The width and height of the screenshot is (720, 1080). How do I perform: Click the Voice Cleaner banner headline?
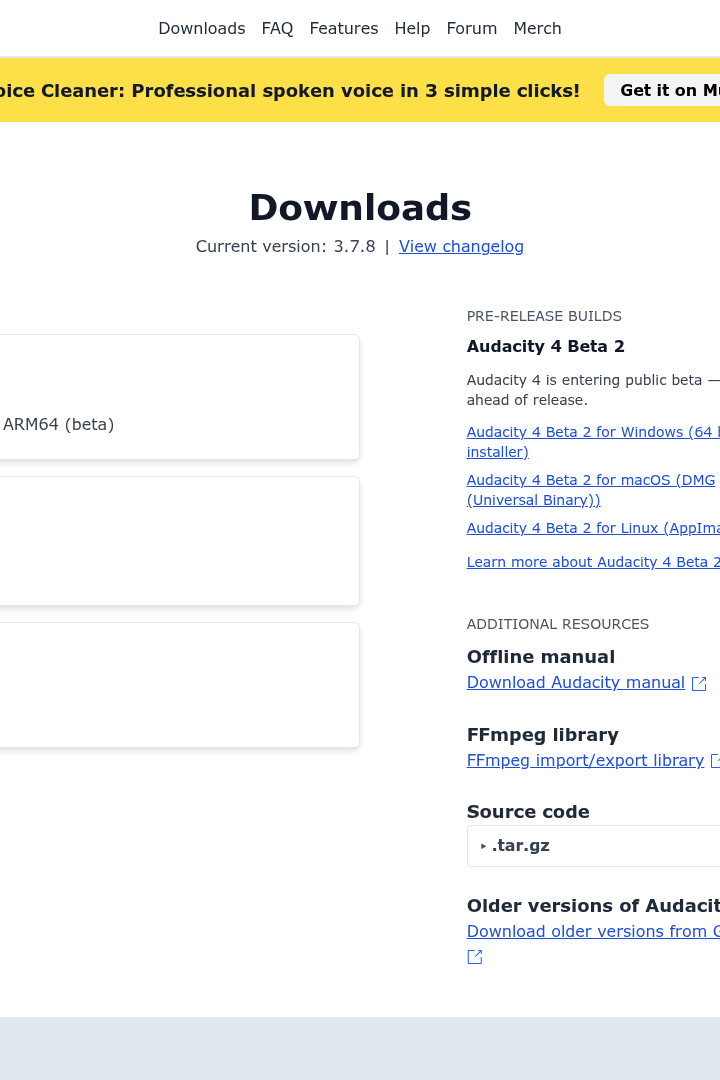pyautogui.click(x=289, y=91)
